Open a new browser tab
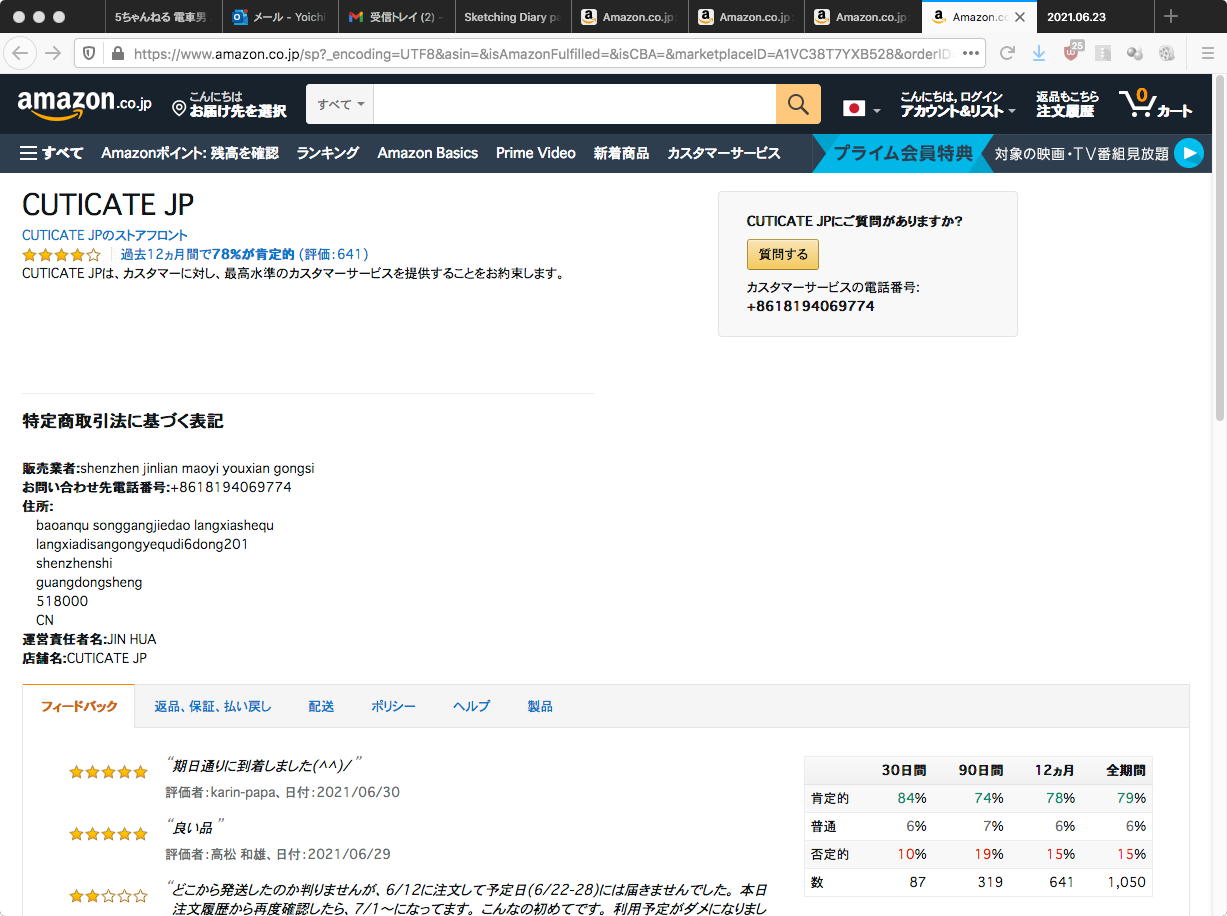 [x=1171, y=16]
